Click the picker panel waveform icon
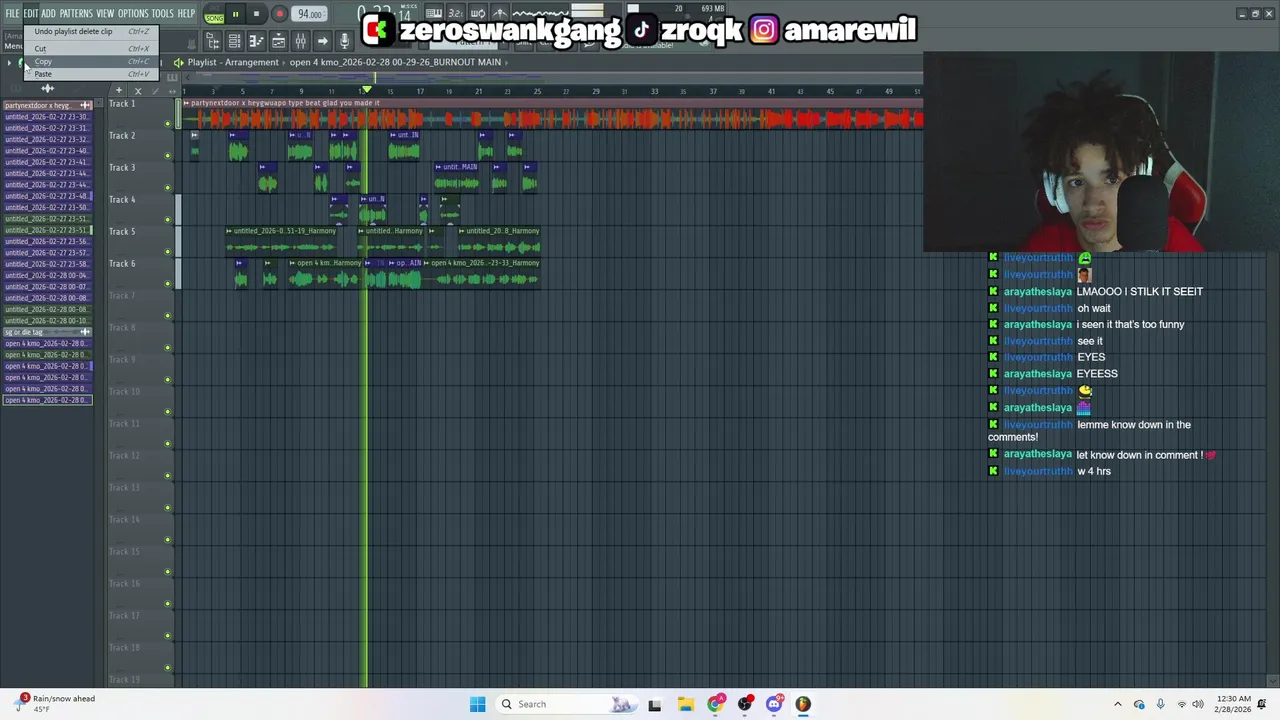 tap(47, 89)
